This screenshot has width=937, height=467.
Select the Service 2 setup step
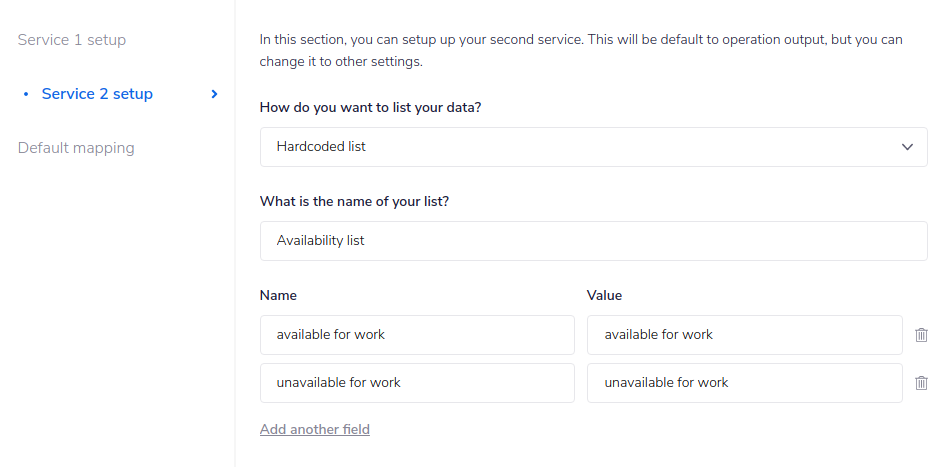97,94
